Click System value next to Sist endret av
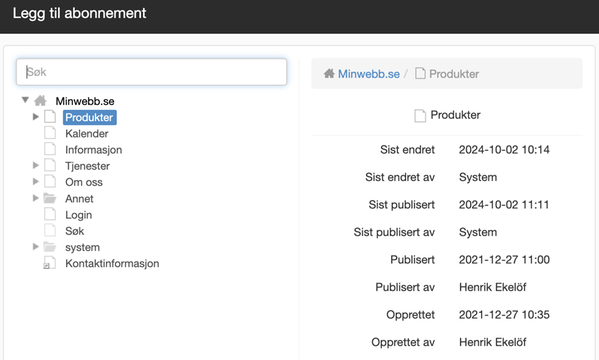Image resolution: width=599 pixels, height=360 pixels. [478, 177]
